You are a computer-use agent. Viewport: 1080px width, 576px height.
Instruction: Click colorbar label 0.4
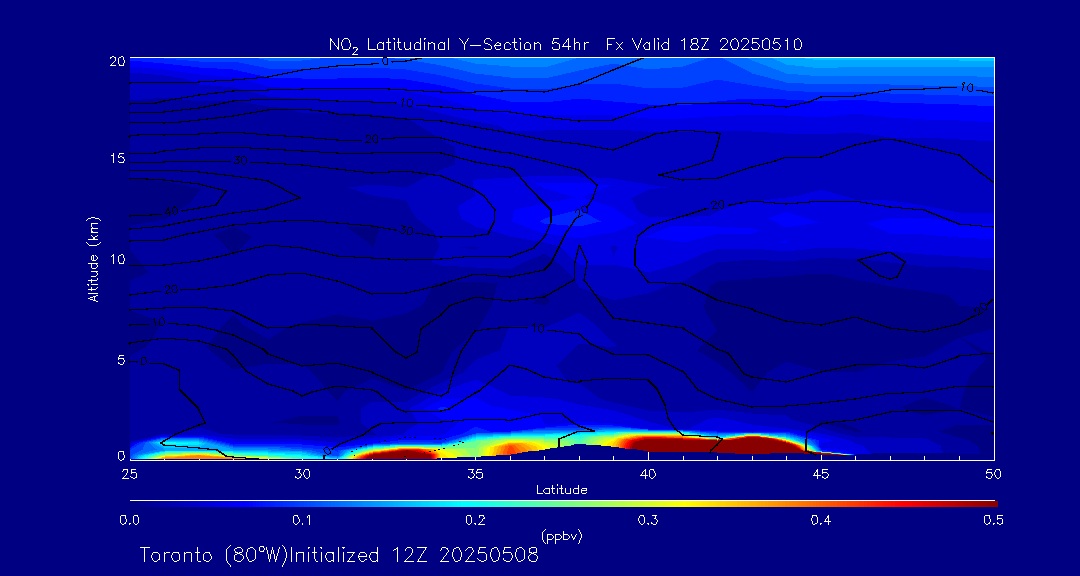point(820,520)
